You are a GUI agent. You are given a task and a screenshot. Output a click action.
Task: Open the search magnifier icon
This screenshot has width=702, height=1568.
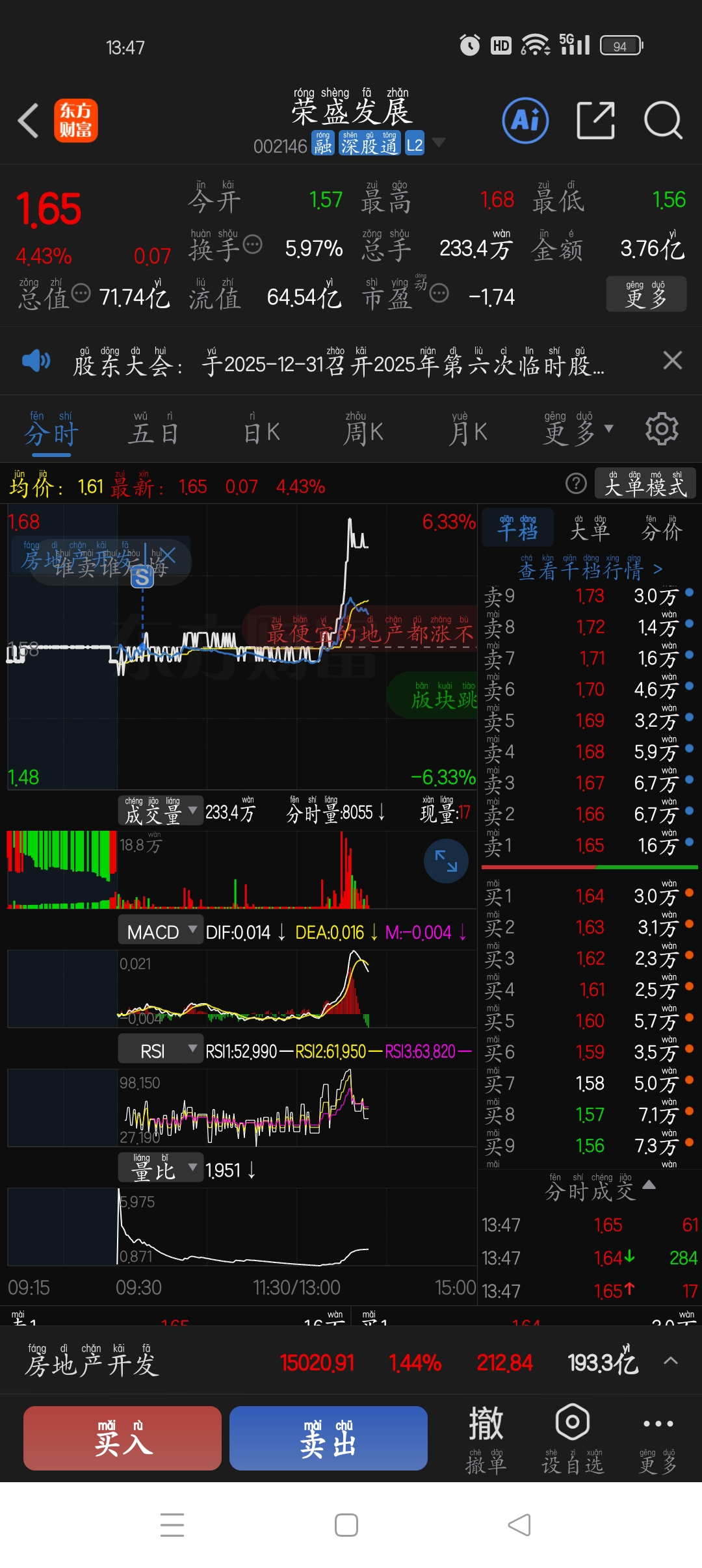coord(663,120)
